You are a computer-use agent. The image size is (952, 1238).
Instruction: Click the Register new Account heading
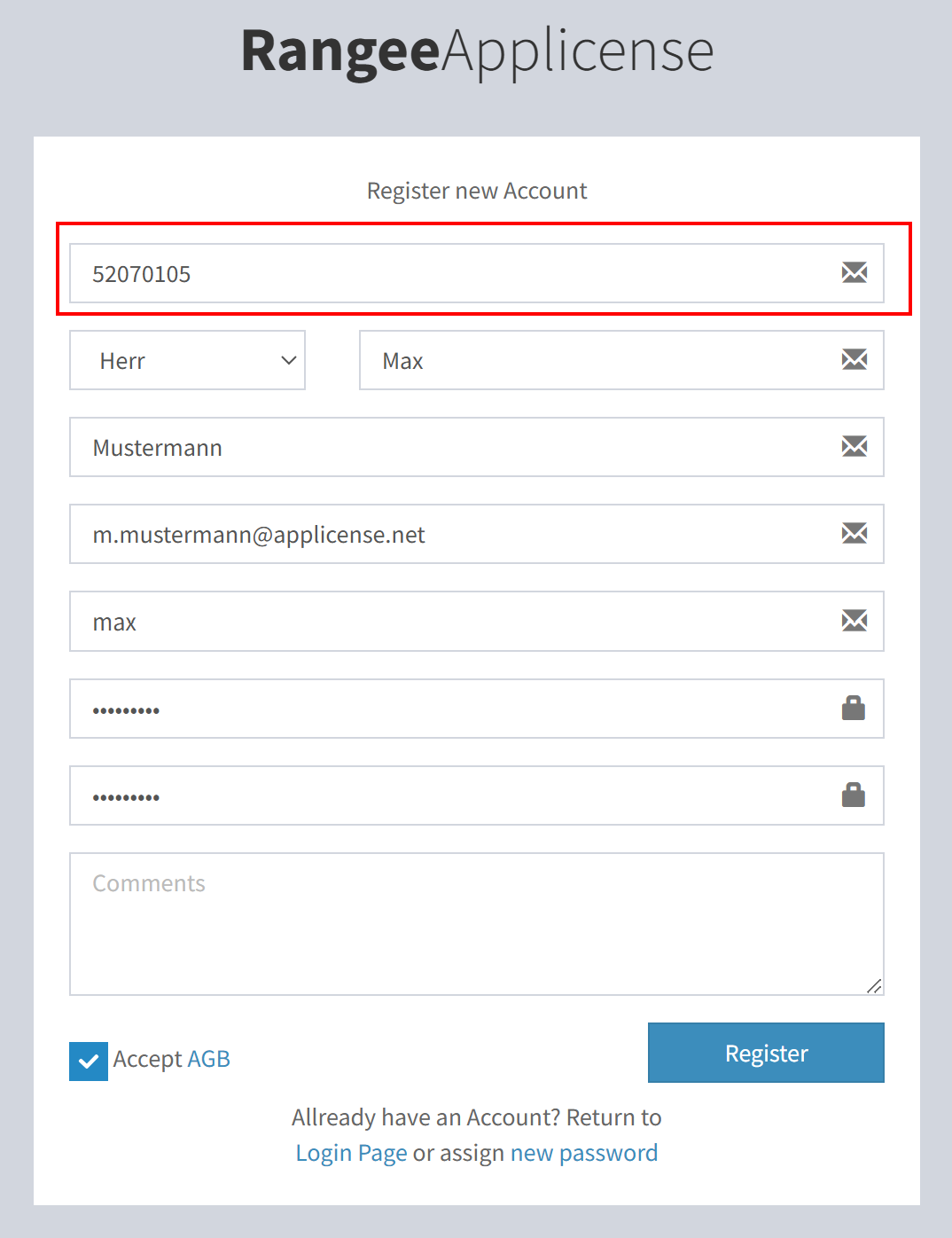476,190
